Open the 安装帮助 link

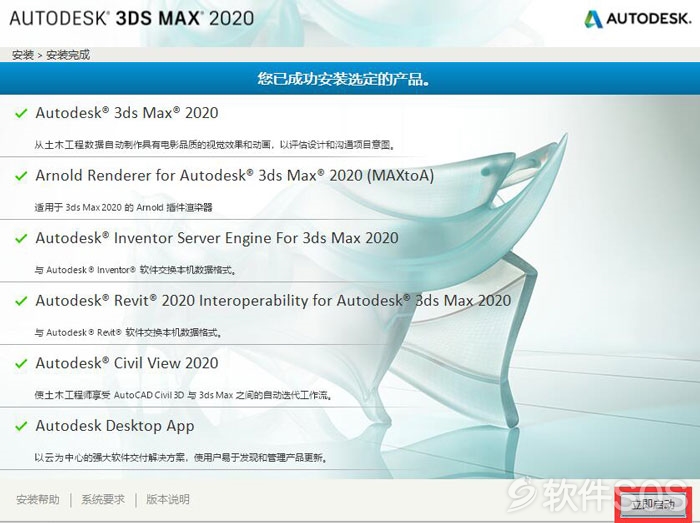38,499
